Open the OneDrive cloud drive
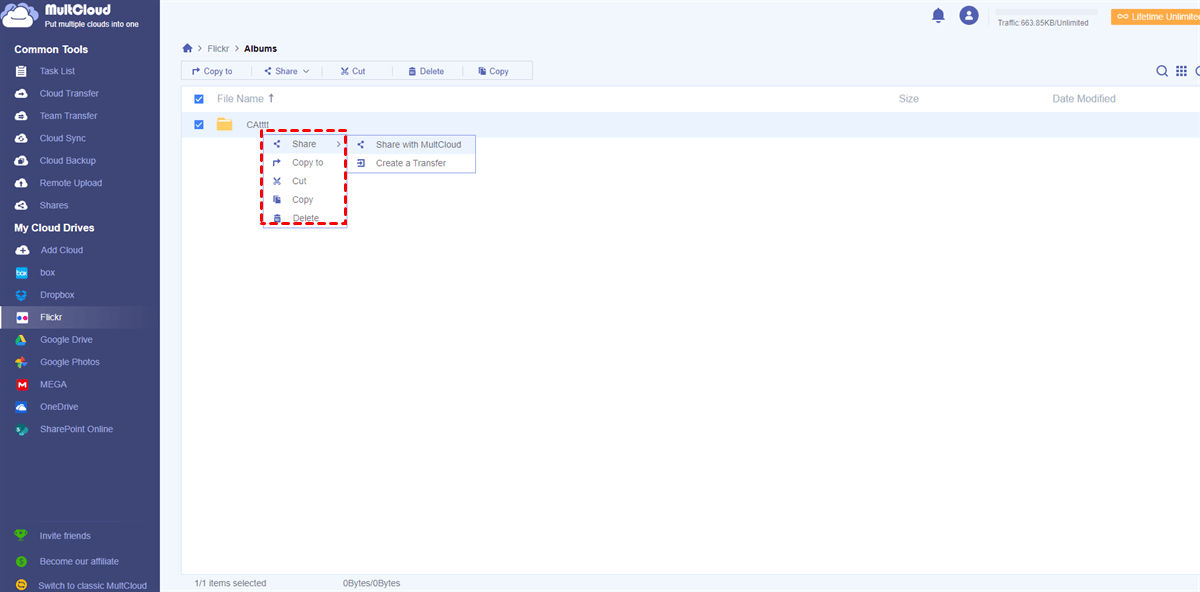1200x592 pixels. point(59,407)
